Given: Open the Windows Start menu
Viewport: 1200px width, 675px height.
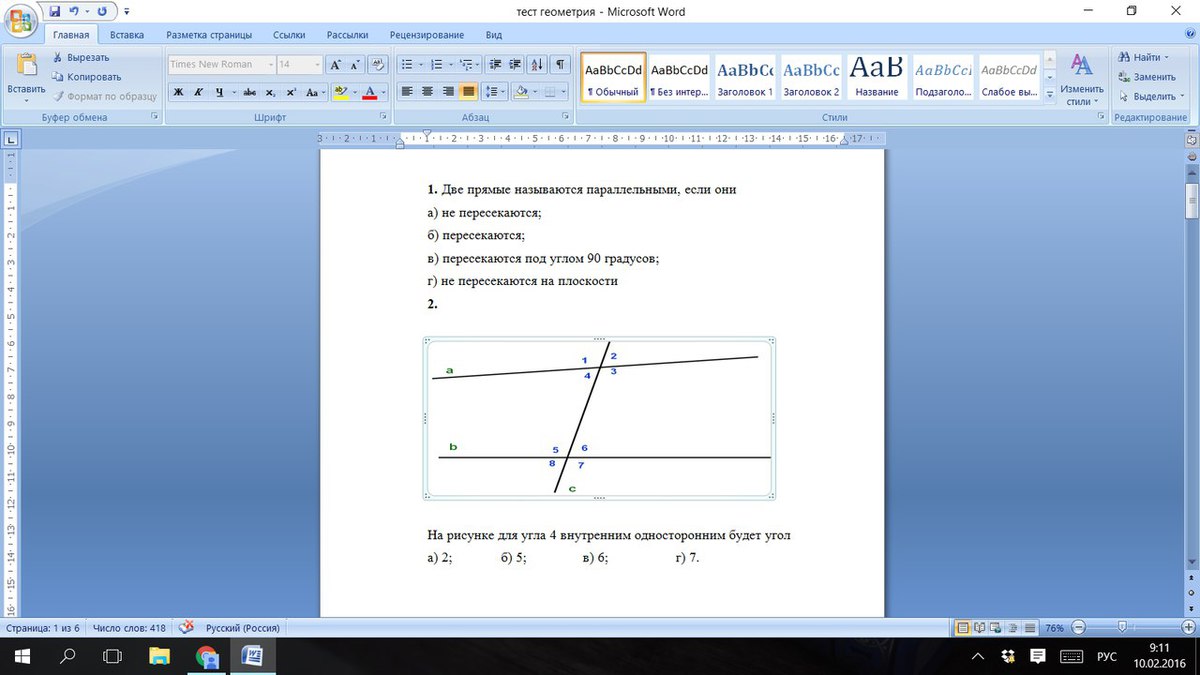Looking at the screenshot, I should click(x=22, y=656).
